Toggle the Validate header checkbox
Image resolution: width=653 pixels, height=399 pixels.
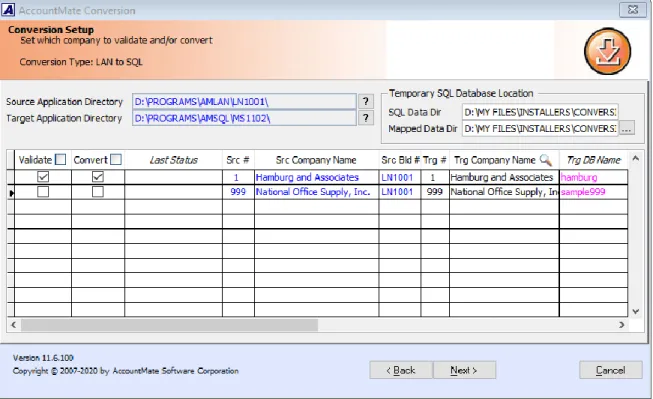point(60,160)
